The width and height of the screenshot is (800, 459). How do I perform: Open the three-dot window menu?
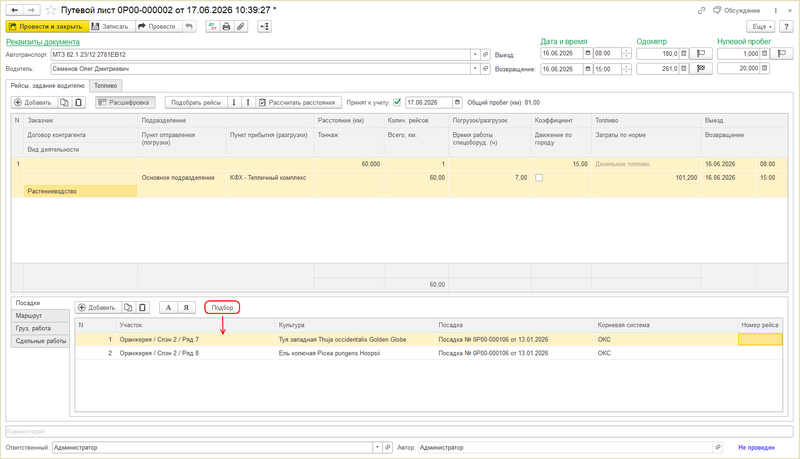[x=776, y=10]
